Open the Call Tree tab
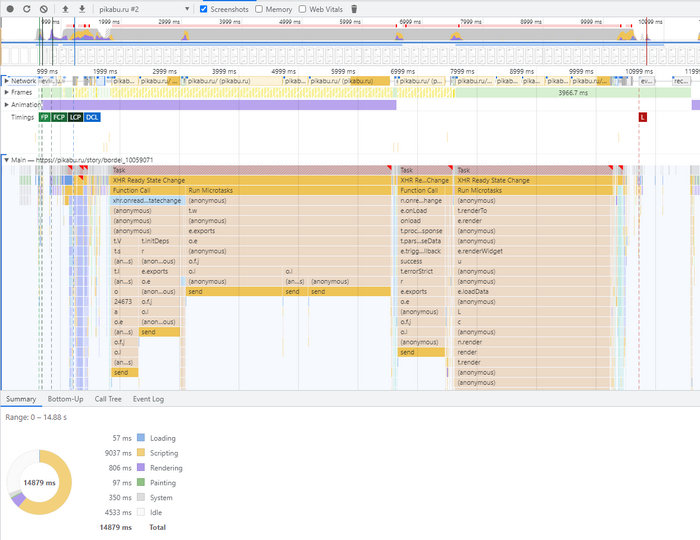The width and height of the screenshot is (700, 540). tap(108, 399)
